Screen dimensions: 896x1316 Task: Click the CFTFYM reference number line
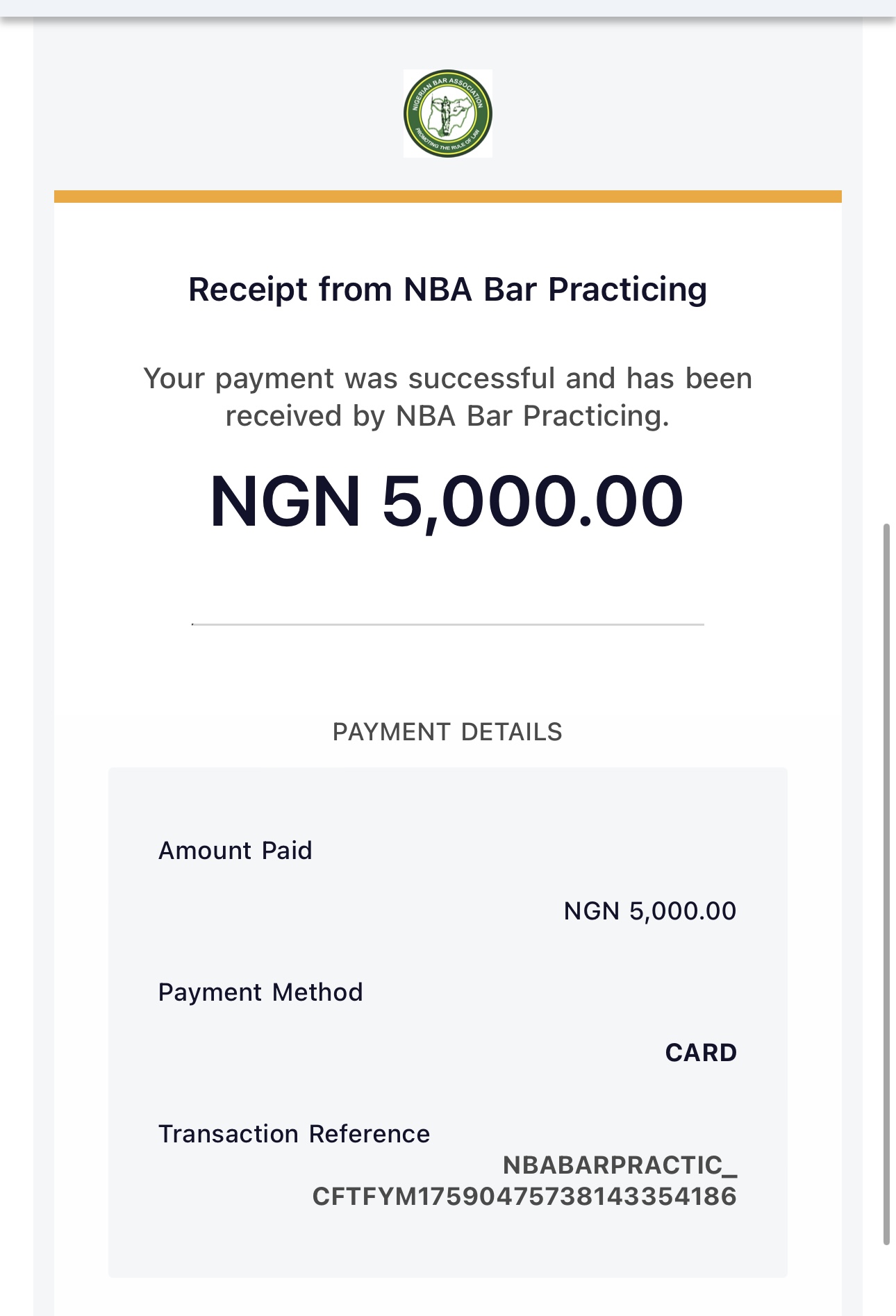click(524, 1197)
